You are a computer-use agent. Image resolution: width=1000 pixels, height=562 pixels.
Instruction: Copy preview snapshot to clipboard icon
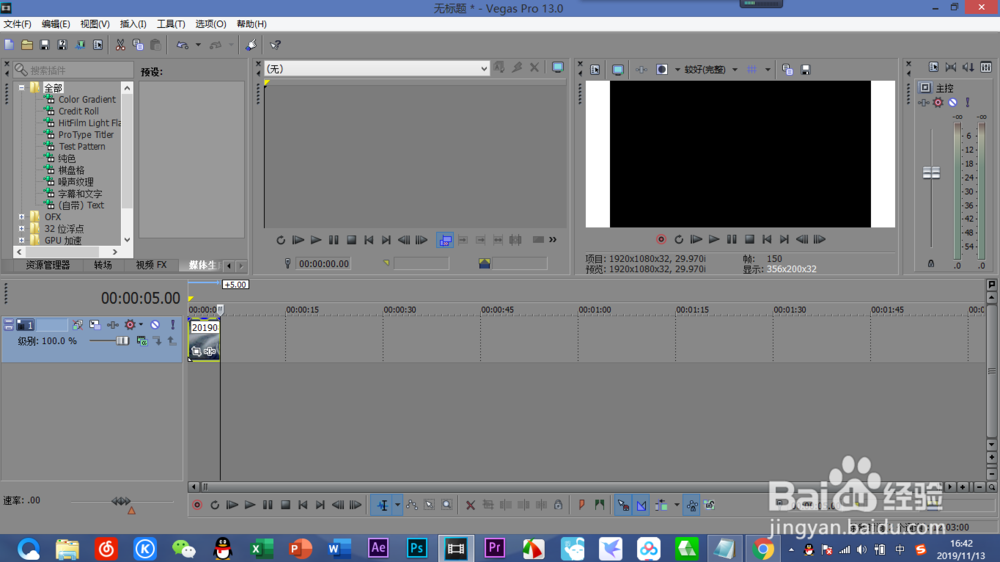tap(788, 70)
